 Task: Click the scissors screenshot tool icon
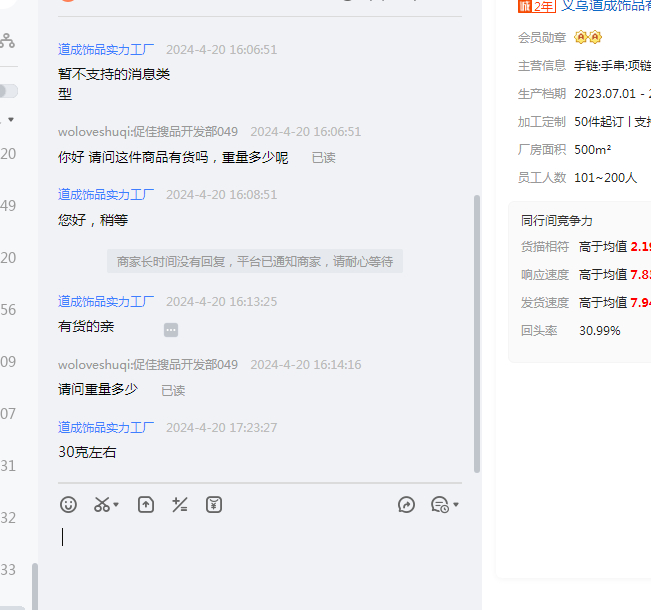coord(102,505)
